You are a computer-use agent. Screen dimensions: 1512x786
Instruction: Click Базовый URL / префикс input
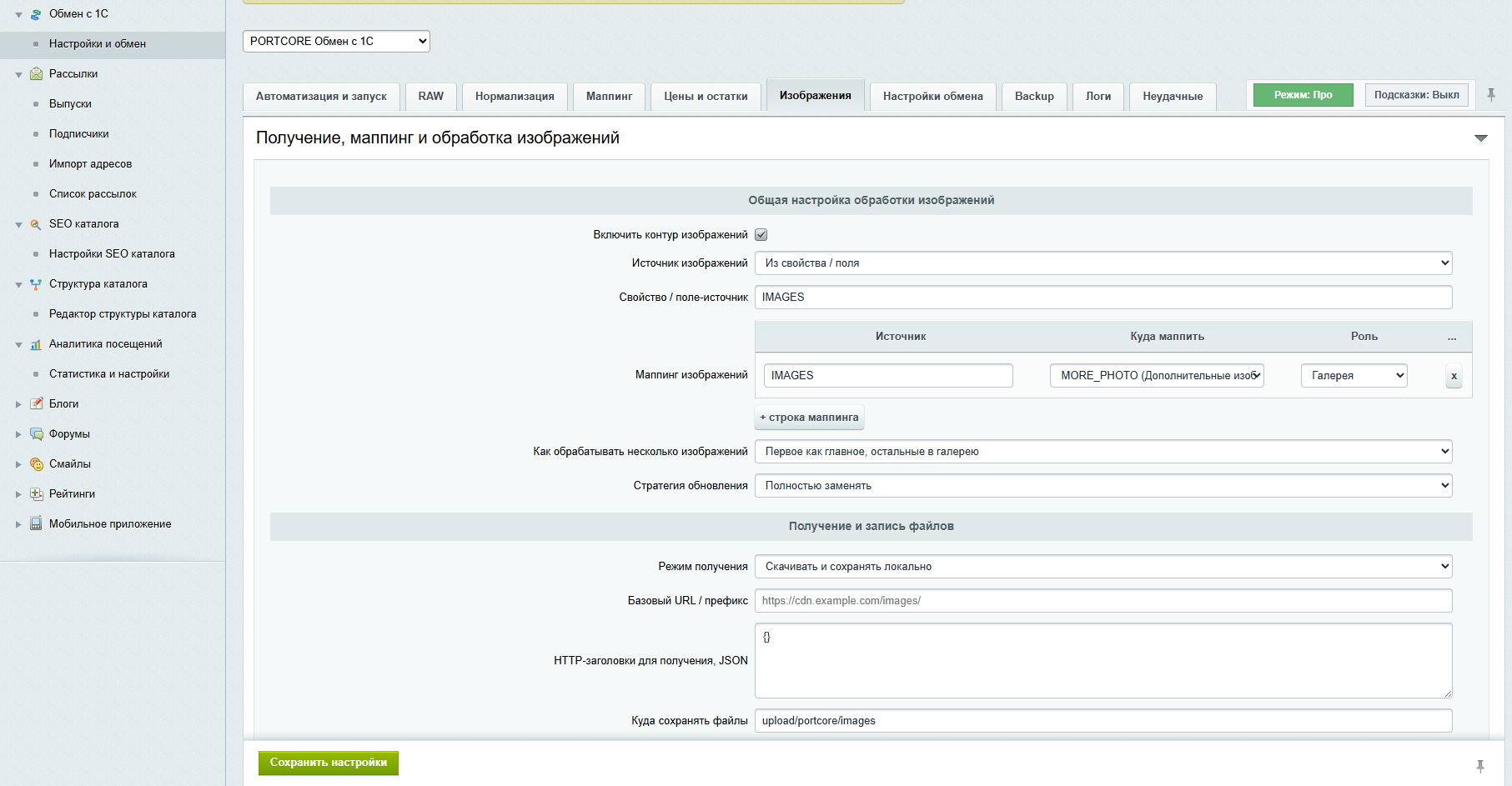tap(1103, 601)
